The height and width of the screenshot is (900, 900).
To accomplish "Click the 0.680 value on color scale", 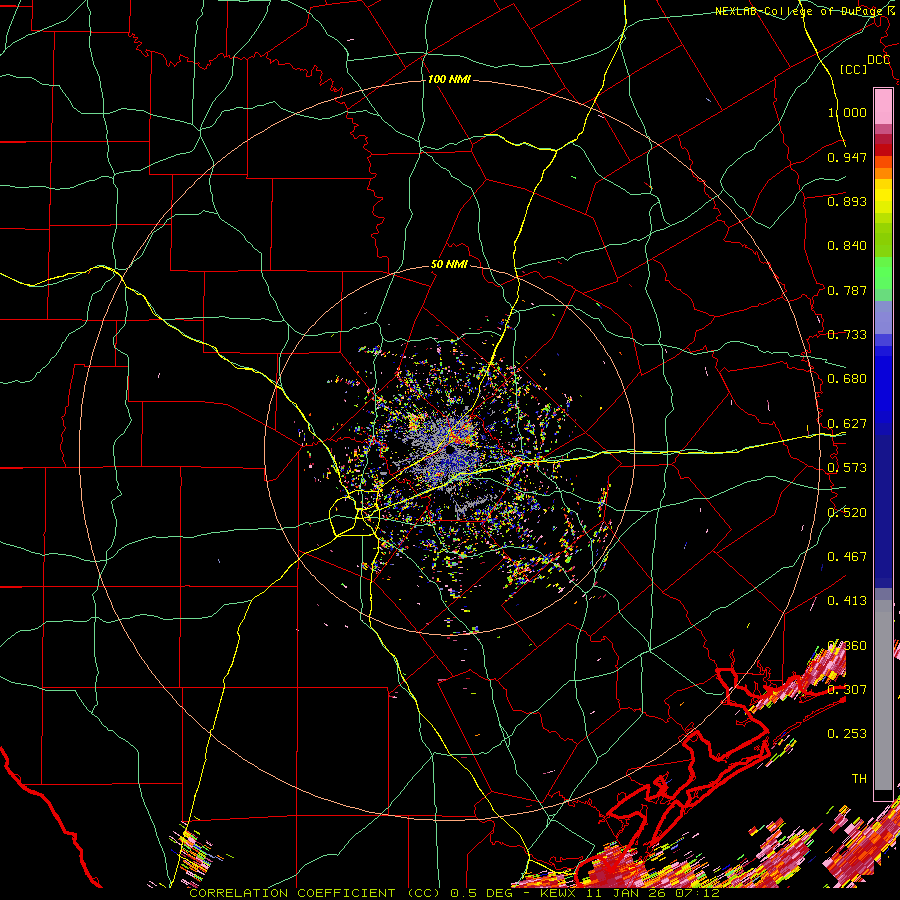I will [847, 379].
